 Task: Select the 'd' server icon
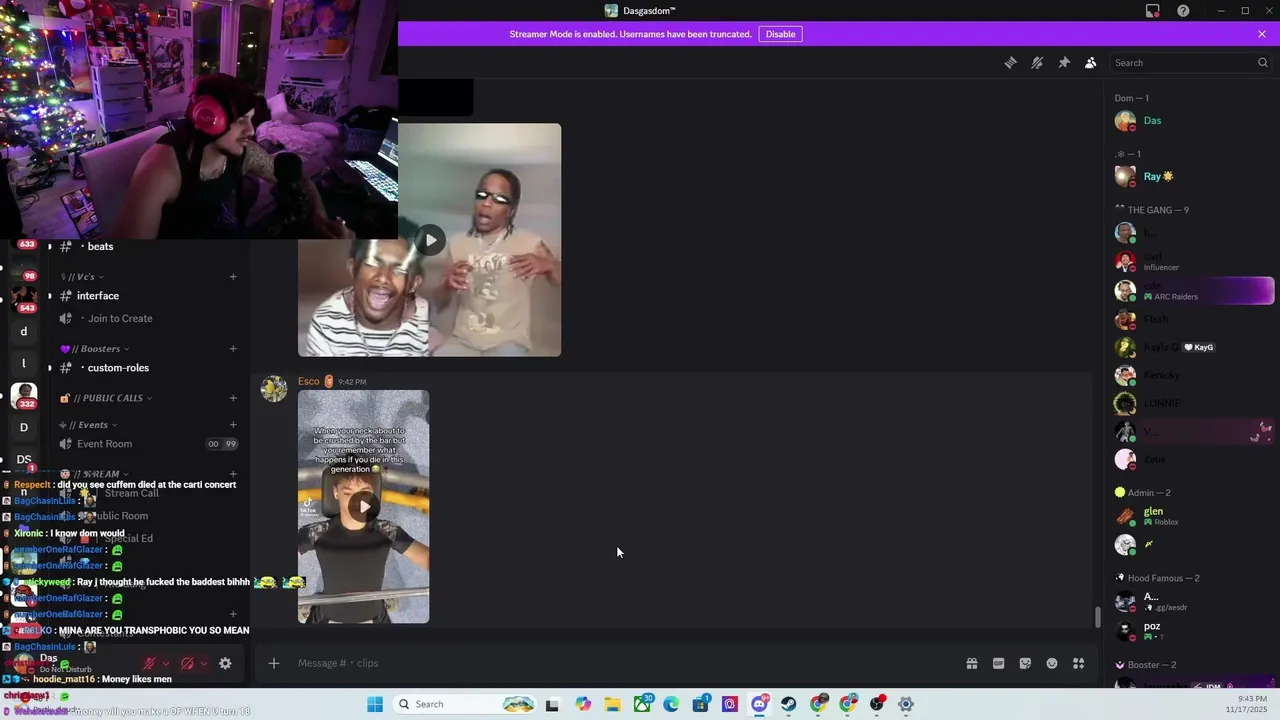(24, 331)
